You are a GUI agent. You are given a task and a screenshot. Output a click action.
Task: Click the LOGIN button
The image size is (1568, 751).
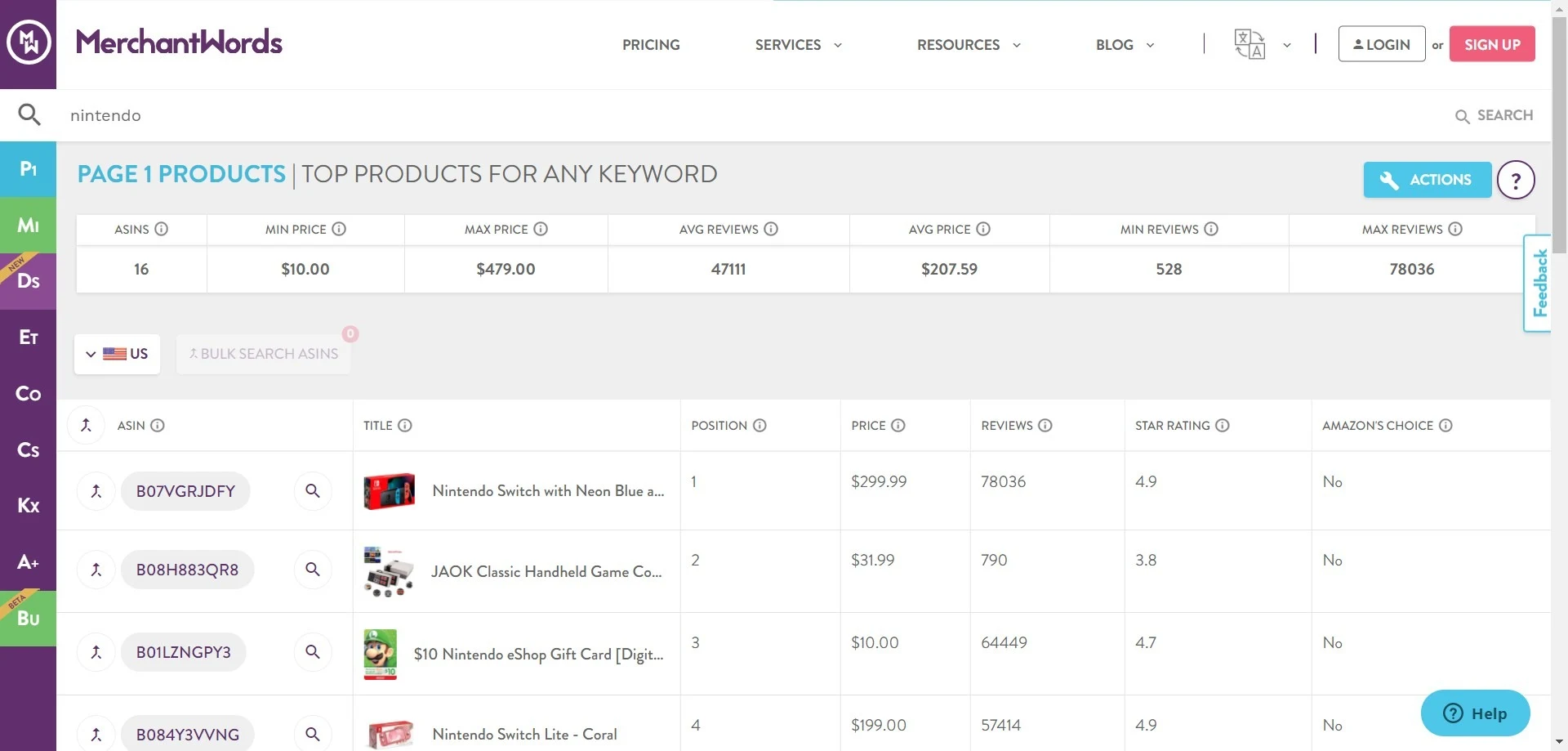pyautogui.click(x=1382, y=44)
